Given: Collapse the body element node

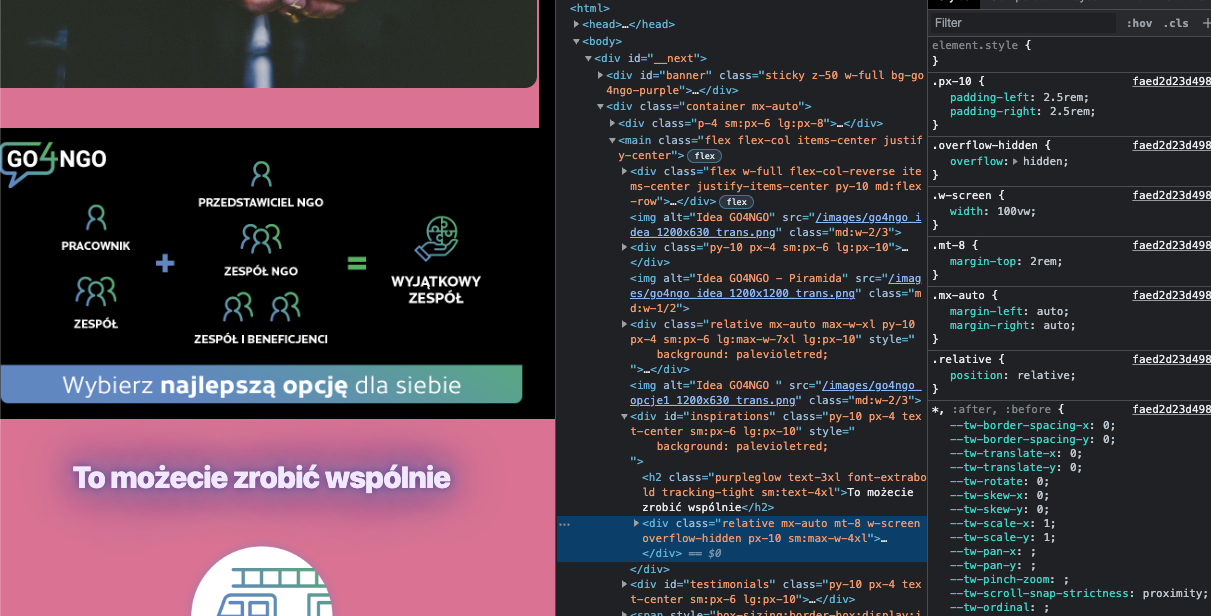Looking at the screenshot, I should coord(576,41).
